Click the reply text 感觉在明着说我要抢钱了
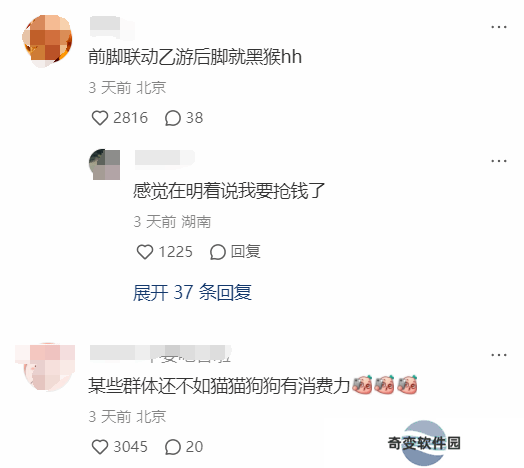 [x=229, y=191]
